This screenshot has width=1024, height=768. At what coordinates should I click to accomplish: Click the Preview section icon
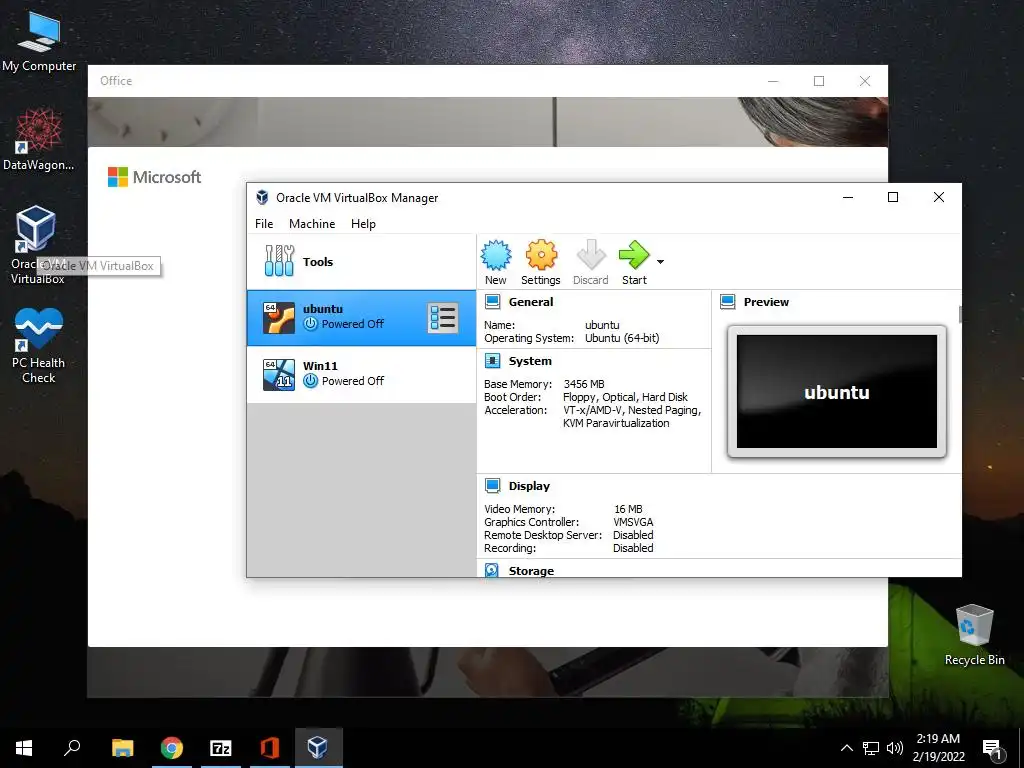click(728, 302)
